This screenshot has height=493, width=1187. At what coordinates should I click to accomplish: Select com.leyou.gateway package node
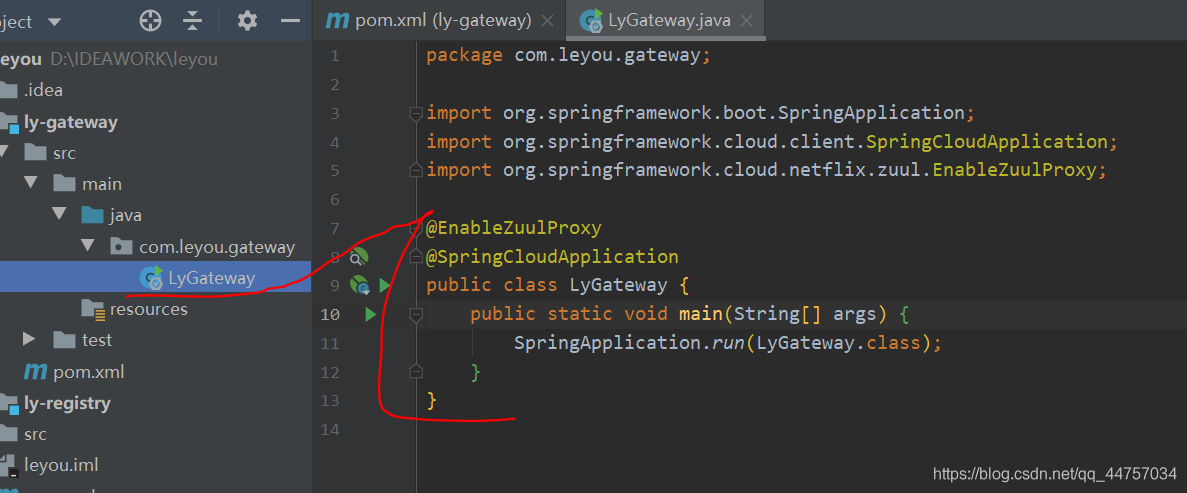click(x=217, y=247)
